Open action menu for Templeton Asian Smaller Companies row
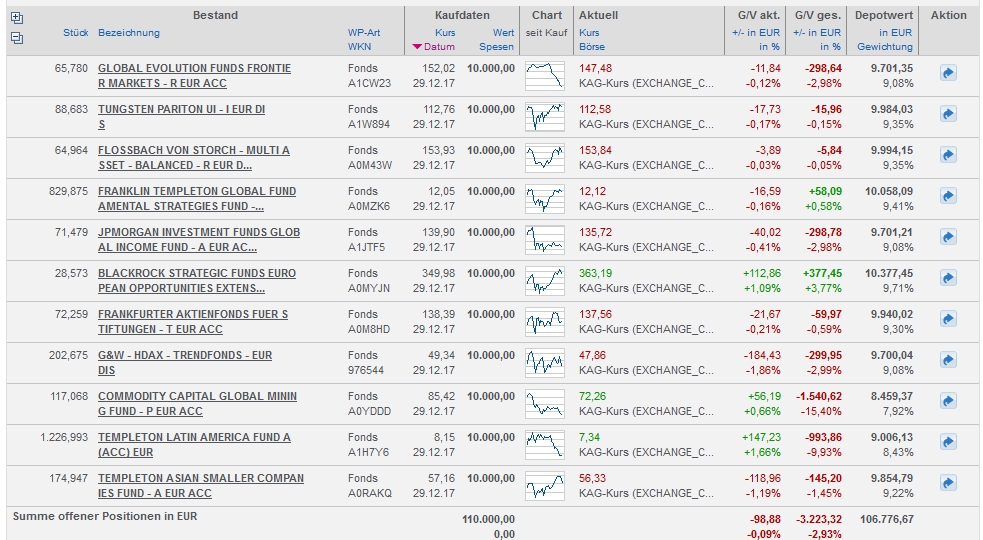The width and height of the screenshot is (983, 540). [948, 483]
